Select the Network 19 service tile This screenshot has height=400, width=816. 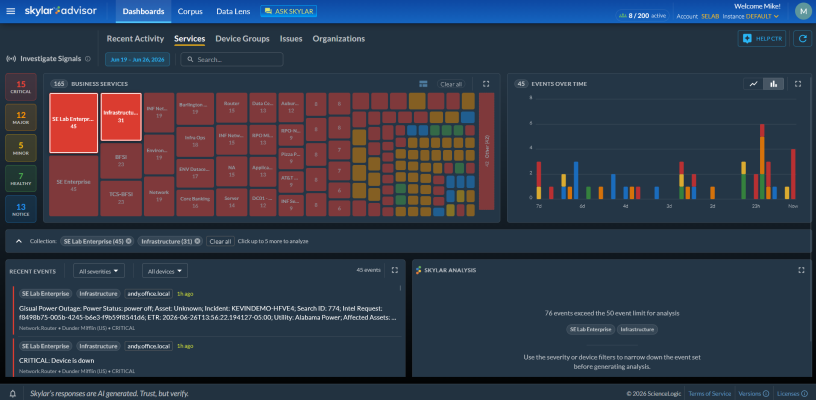tap(159, 196)
